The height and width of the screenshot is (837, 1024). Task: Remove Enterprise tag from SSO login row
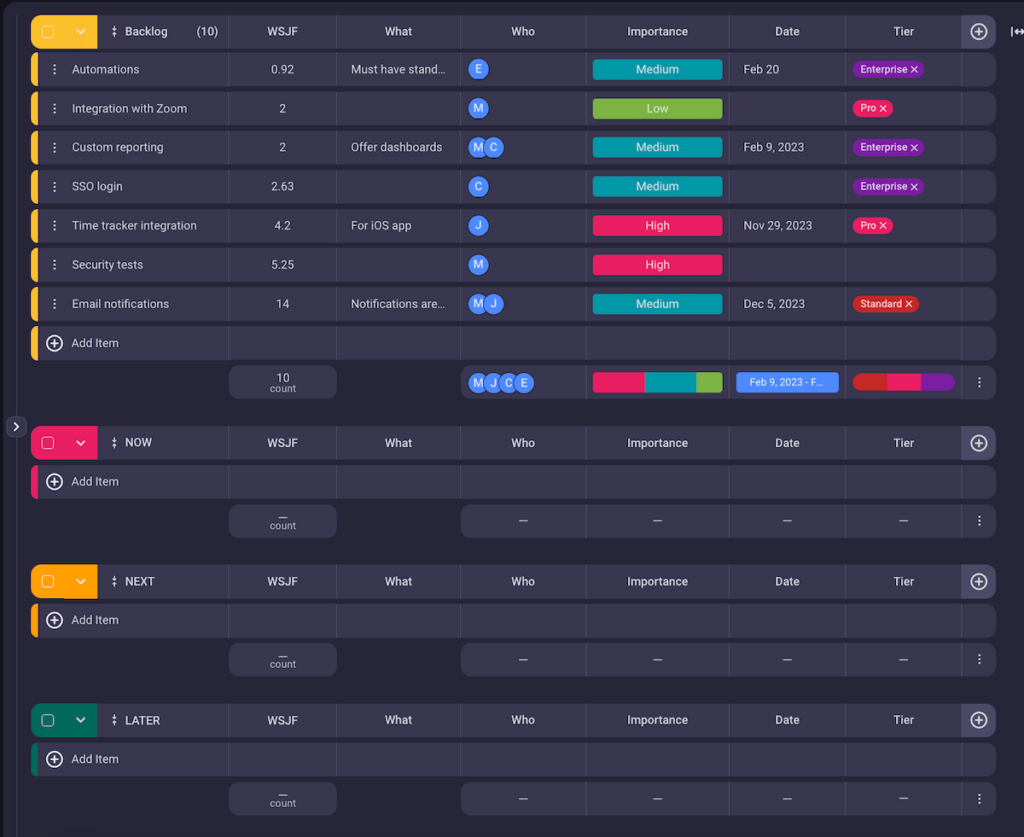point(914,187)
